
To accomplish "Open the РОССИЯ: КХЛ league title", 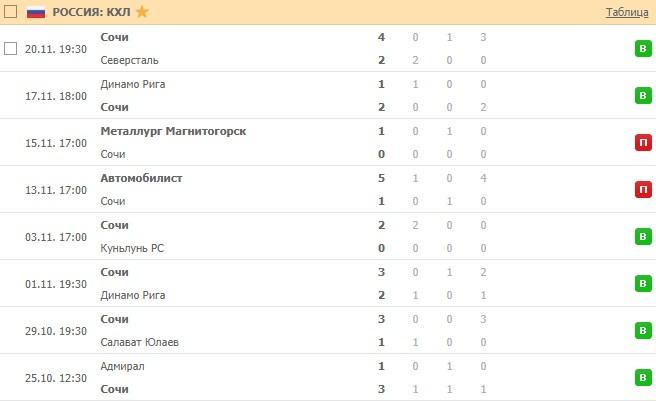I will 92,12.
